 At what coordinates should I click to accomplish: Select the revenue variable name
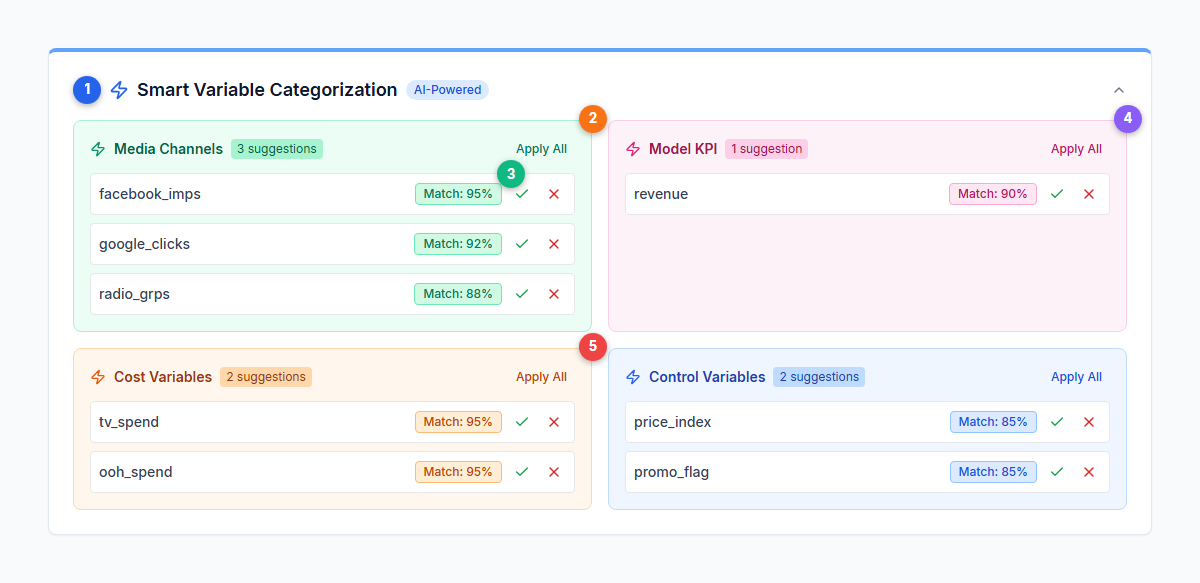pos(661,194)
